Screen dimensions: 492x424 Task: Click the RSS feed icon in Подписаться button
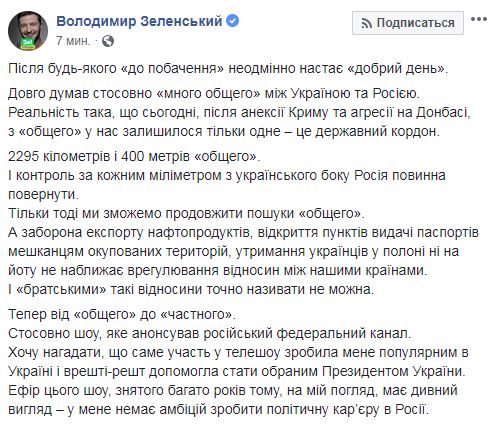click(366, 23)
